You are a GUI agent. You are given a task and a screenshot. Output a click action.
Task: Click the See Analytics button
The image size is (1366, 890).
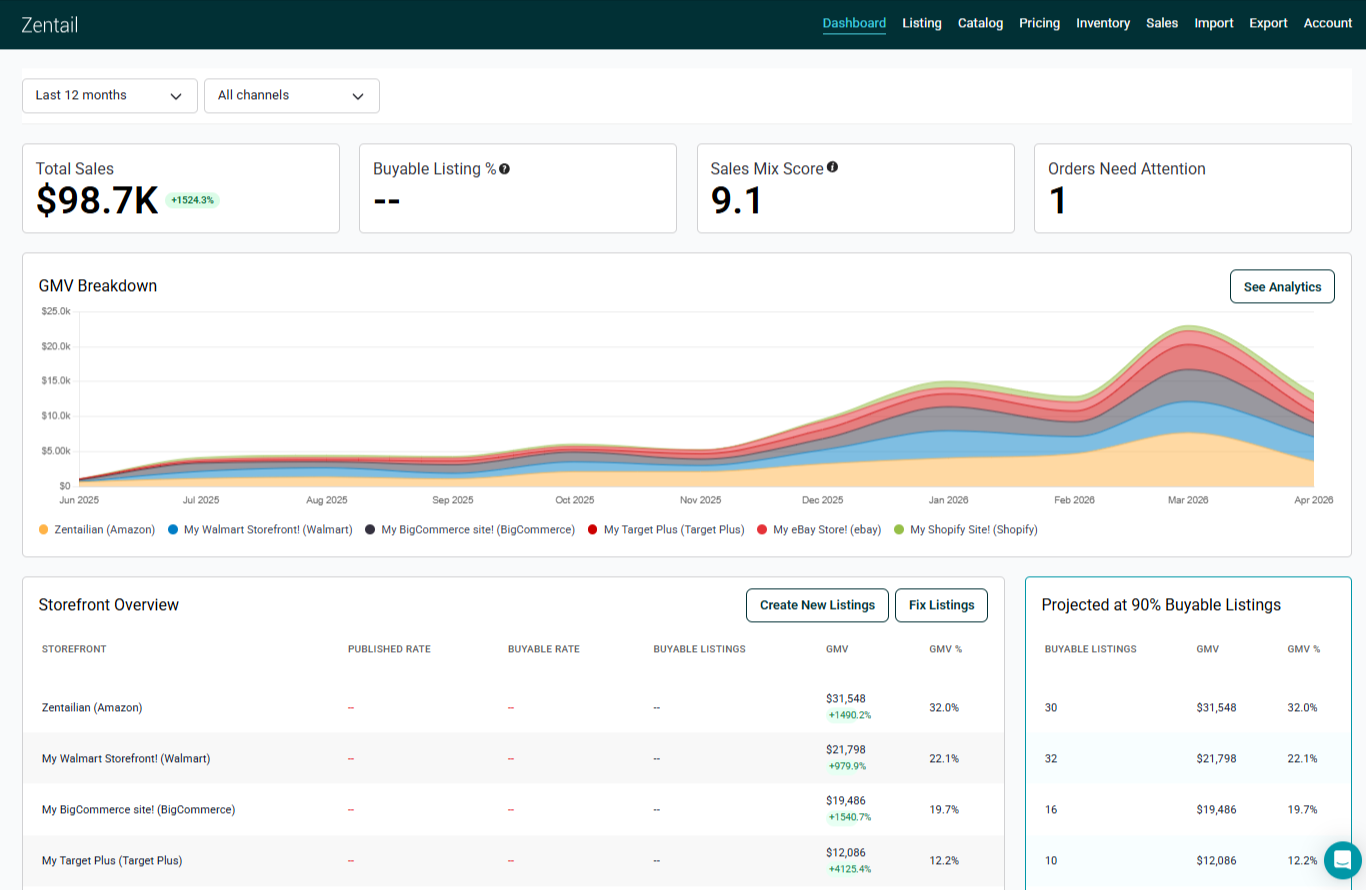pyautogui.click(x=1282, y=287)
